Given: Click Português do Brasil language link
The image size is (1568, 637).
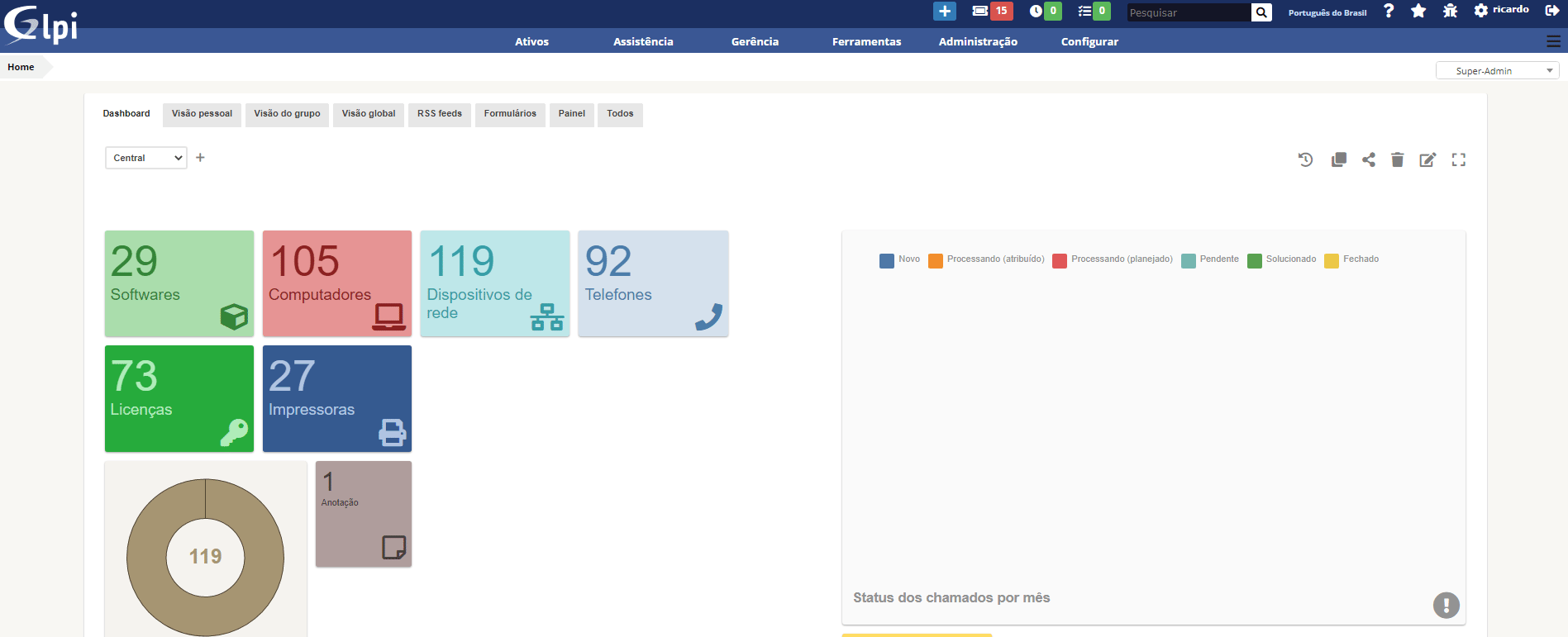Looking at the screenshot, I should point(1327,12).
